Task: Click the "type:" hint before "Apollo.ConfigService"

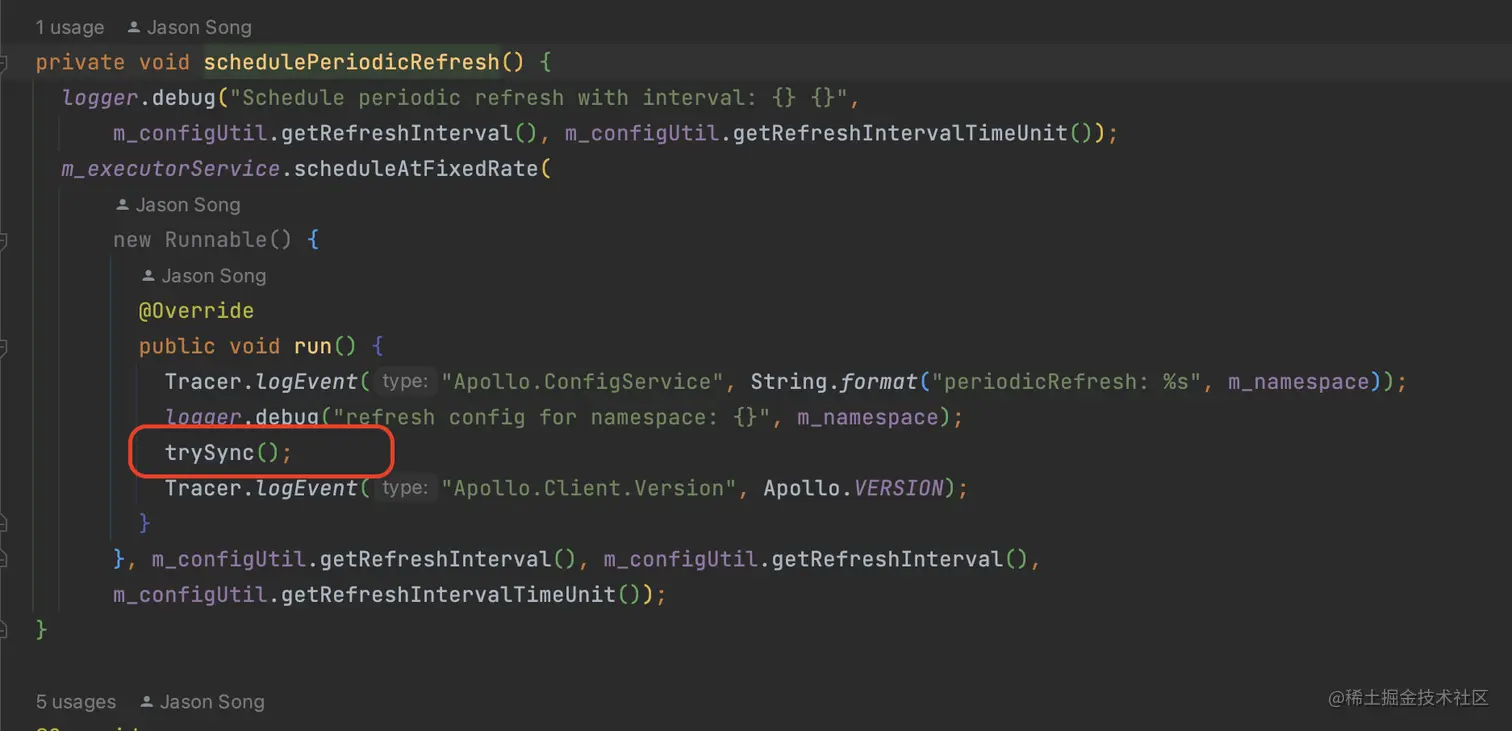Action: [x=405, y=382]
